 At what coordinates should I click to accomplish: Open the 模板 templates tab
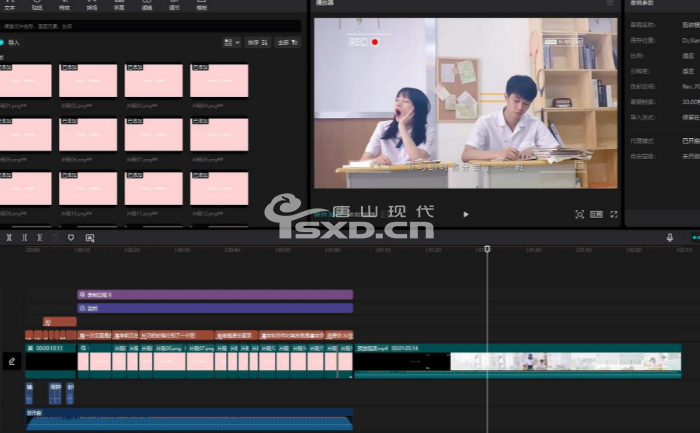(x=202, y=5)
